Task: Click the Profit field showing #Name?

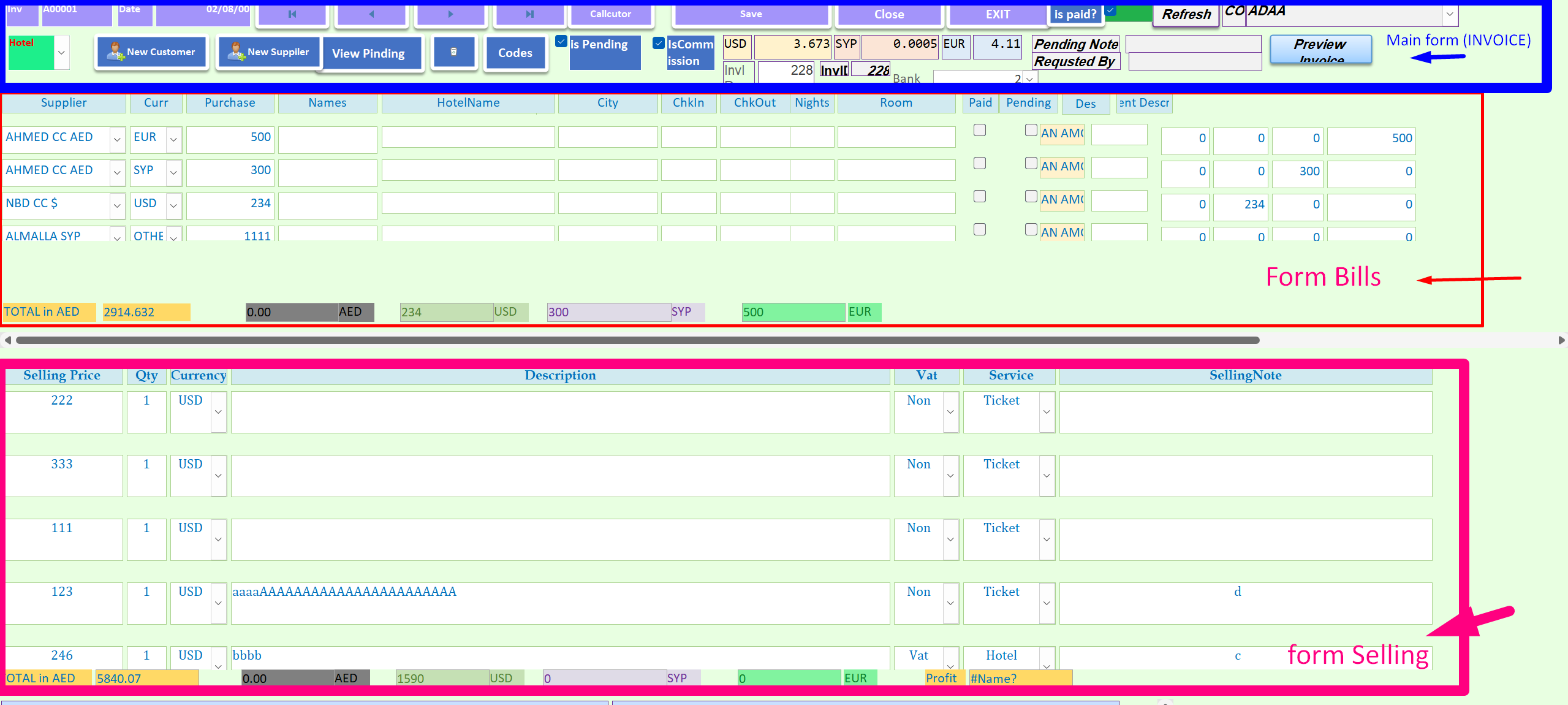Action: tap(1020, 678)
